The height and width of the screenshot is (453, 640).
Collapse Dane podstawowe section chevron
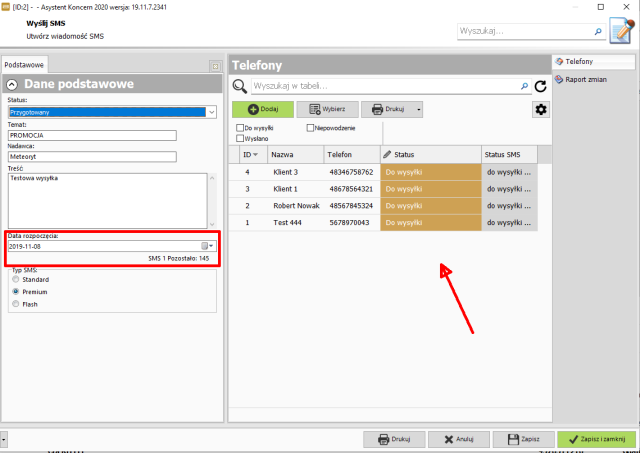coord(12,84)
